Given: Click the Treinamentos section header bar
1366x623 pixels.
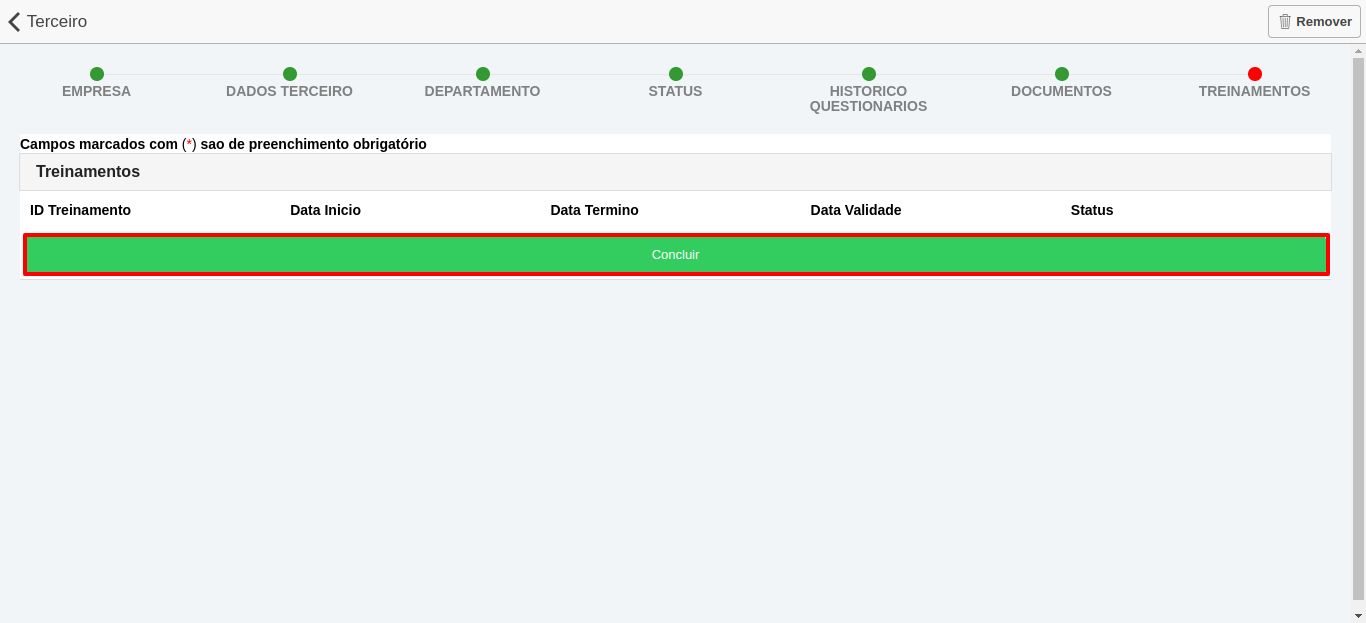Looking at the screenshot, I should 675,171.
